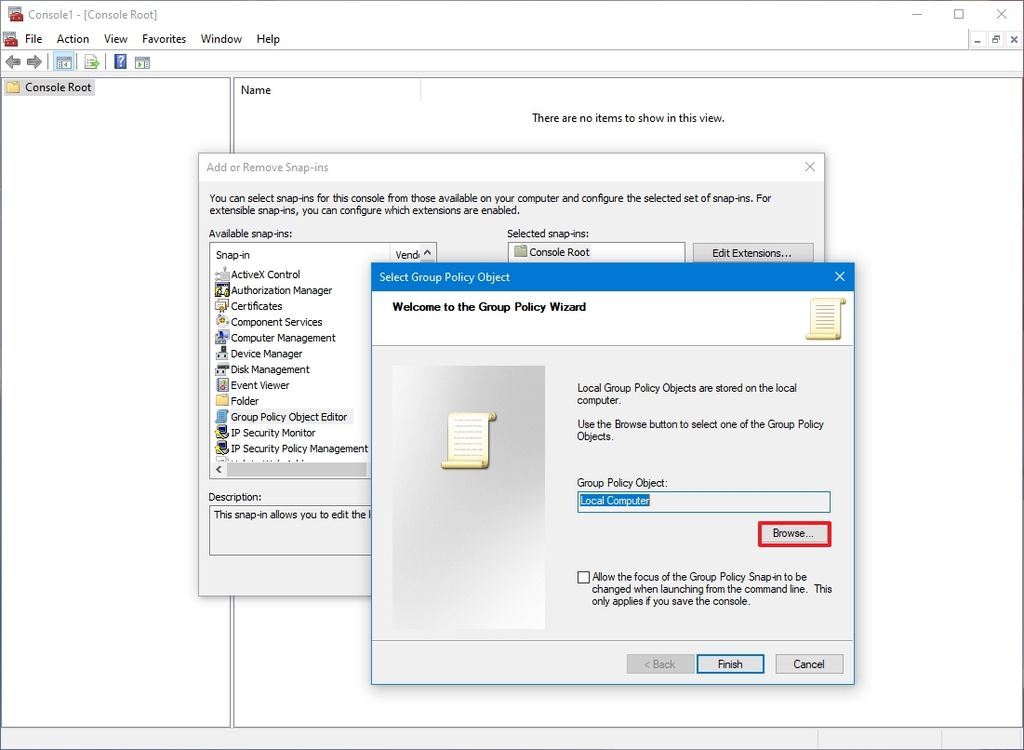The width and height of the screenshot is (1024, 750).
Task: Pick the IP Security Monitor snap-in
Action: point(272,432)
